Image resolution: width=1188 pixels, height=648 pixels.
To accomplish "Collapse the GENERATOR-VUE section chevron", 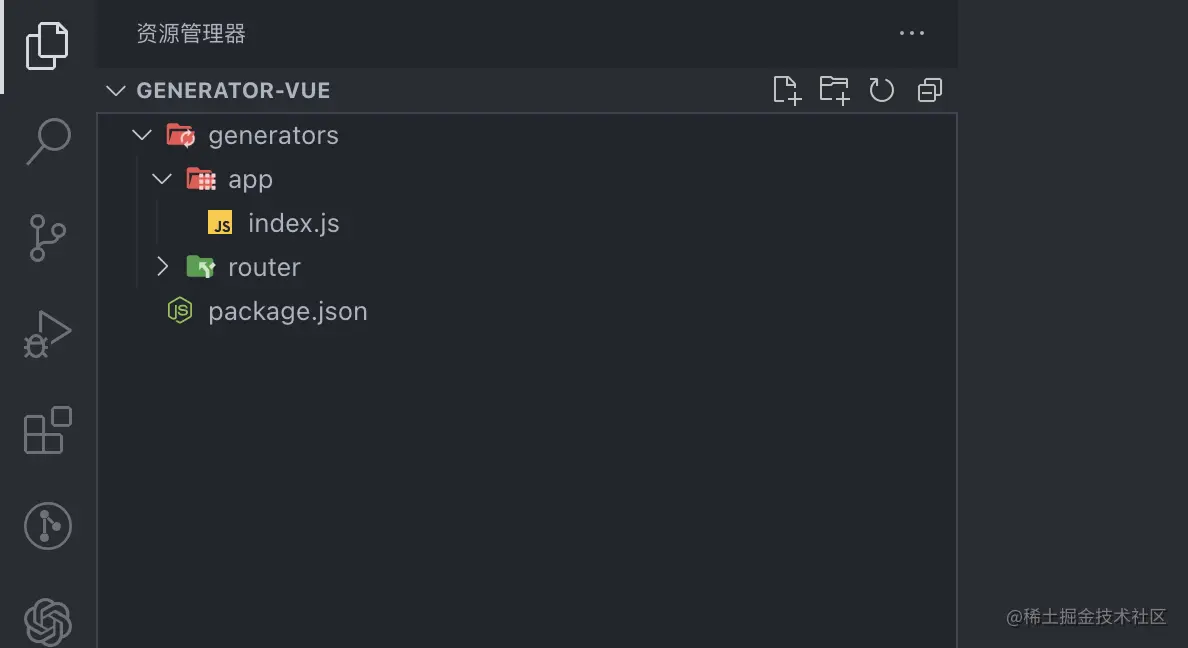I will click(x=116, y=91).
